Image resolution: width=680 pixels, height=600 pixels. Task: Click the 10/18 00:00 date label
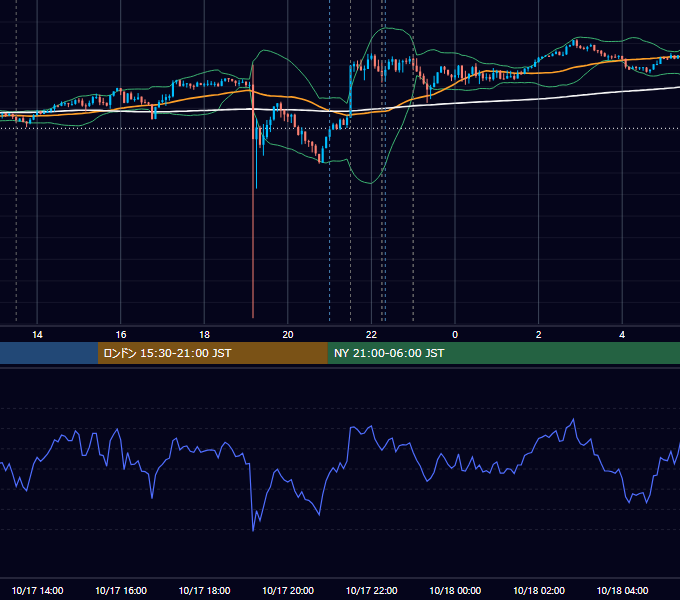(x=455, y=590)
